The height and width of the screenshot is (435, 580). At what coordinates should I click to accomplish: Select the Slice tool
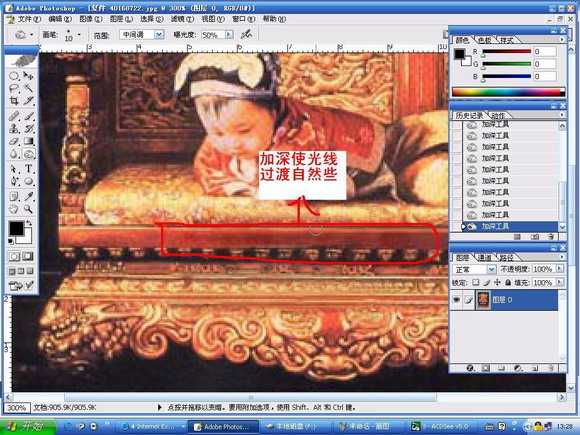pos(28,101)
